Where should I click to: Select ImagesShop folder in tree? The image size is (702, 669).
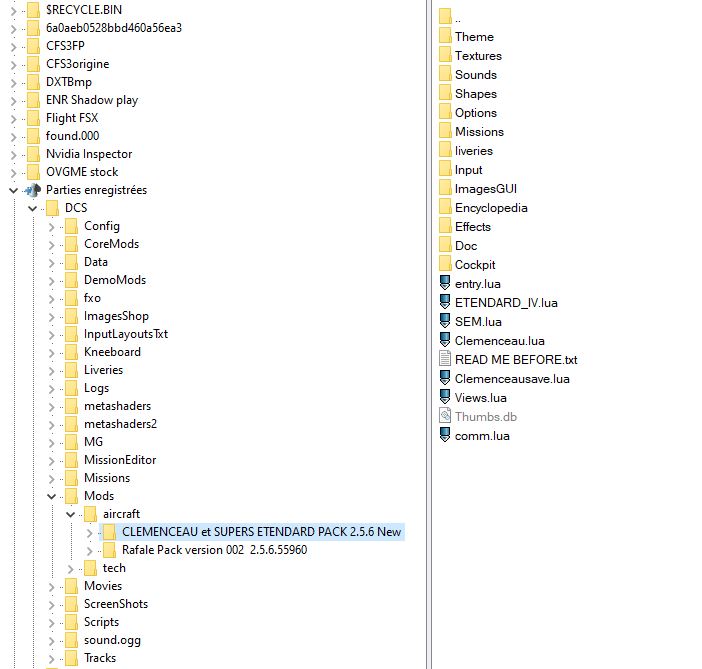point(116,316)
